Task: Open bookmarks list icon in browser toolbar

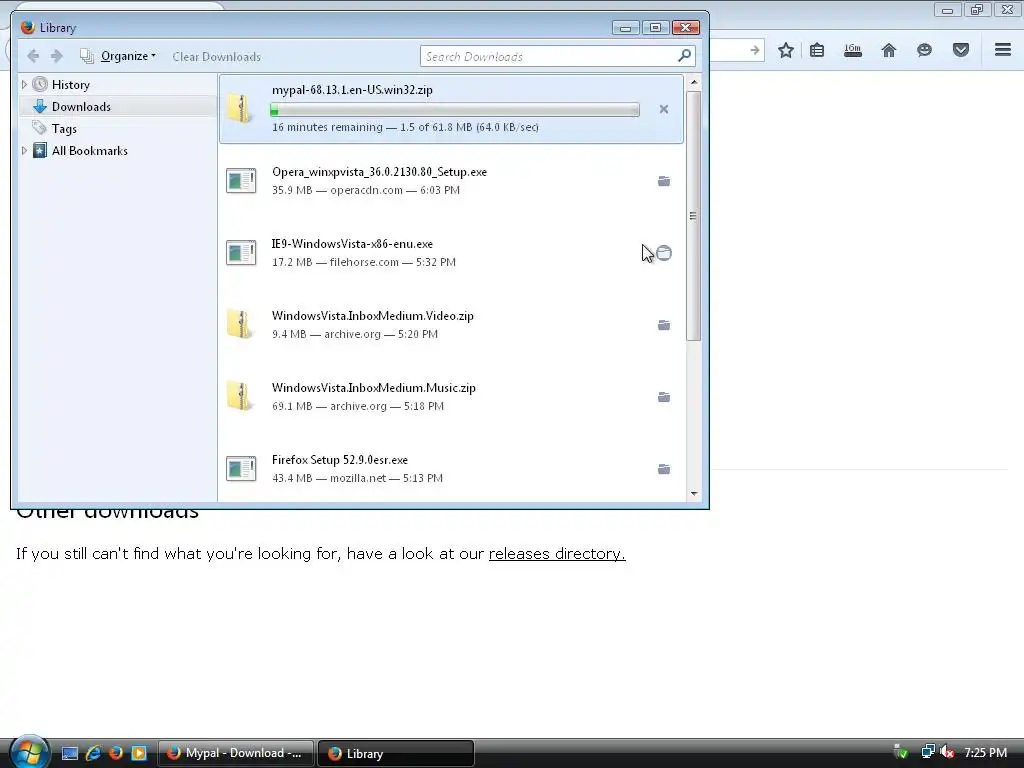Action: point(817,50)
